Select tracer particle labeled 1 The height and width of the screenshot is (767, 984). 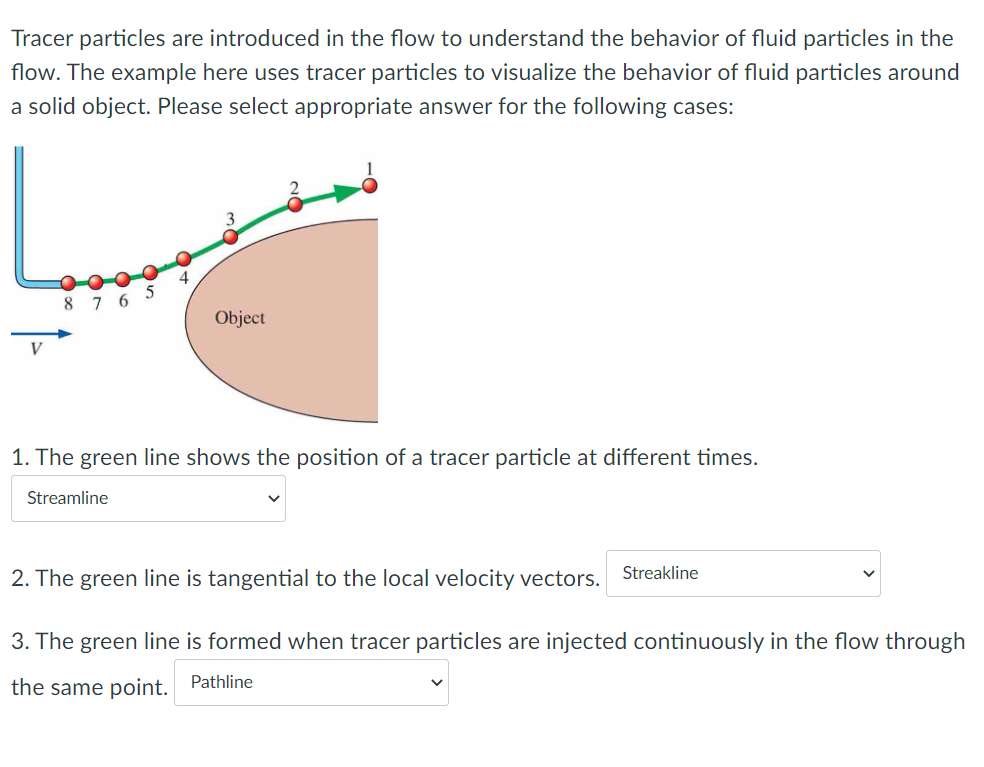pos(369,186)
